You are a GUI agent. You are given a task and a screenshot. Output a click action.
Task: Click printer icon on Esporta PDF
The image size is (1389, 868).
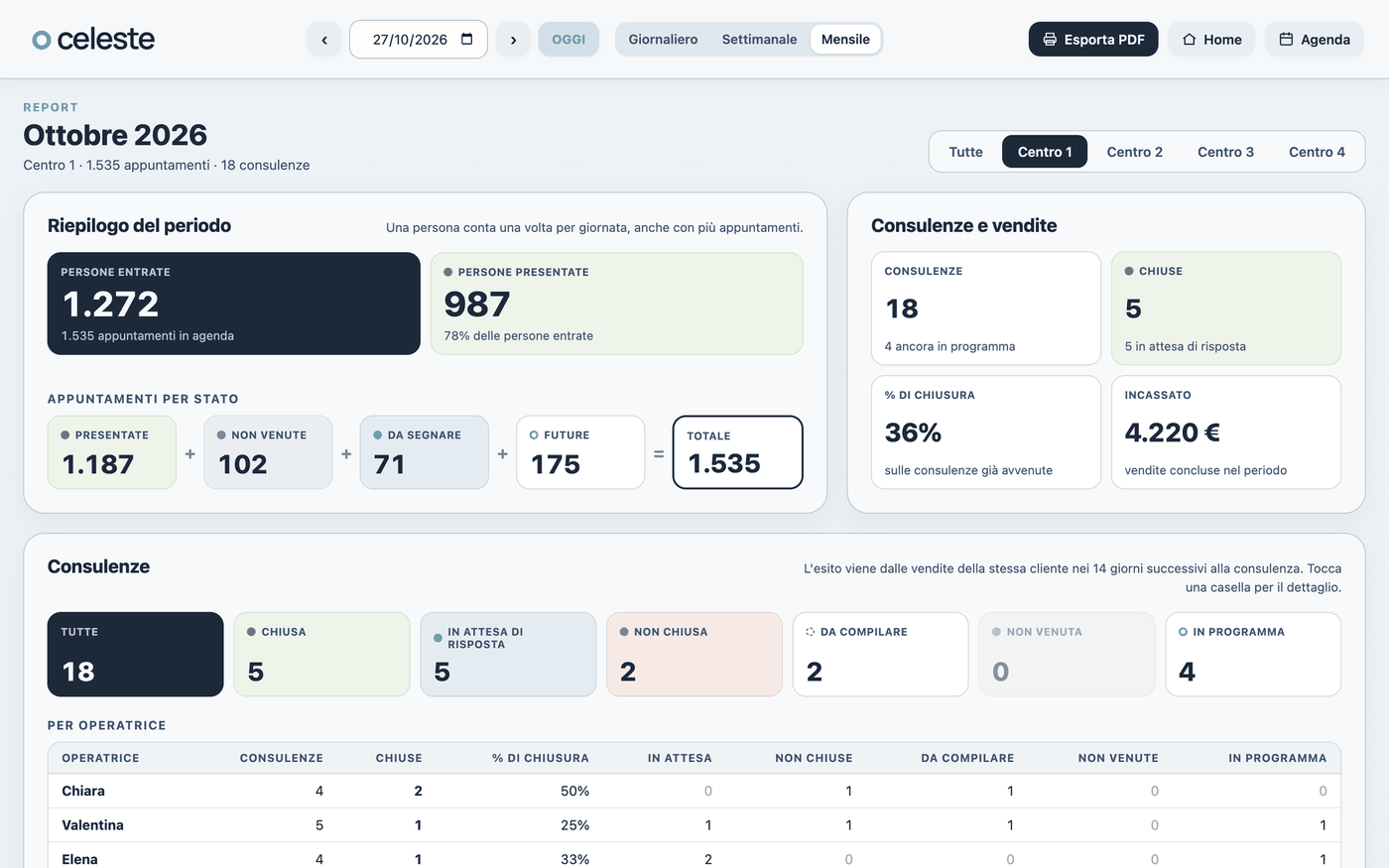pos(1050,40)
